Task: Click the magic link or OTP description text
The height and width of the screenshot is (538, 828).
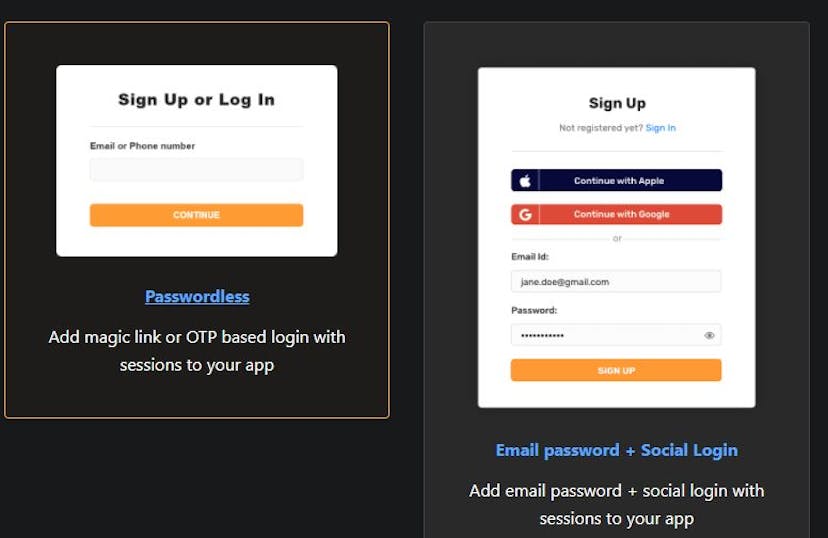Action: [197, 350]
